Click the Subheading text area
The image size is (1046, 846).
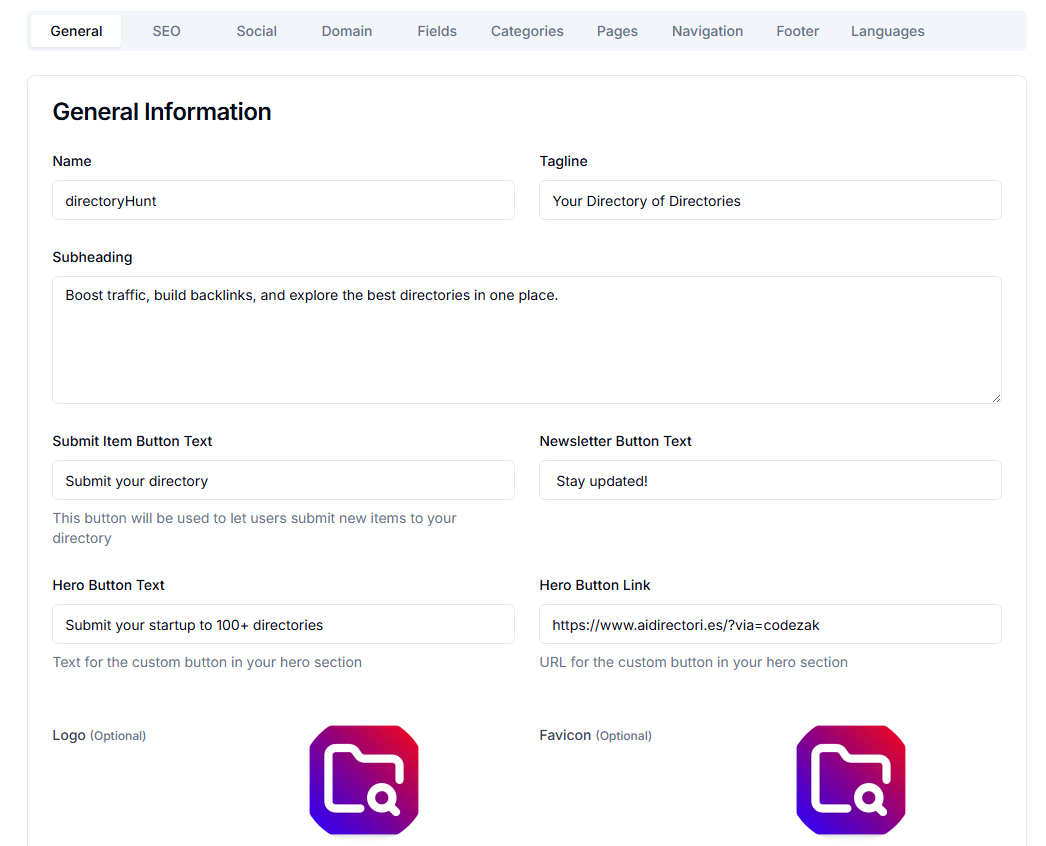point(527,340)
